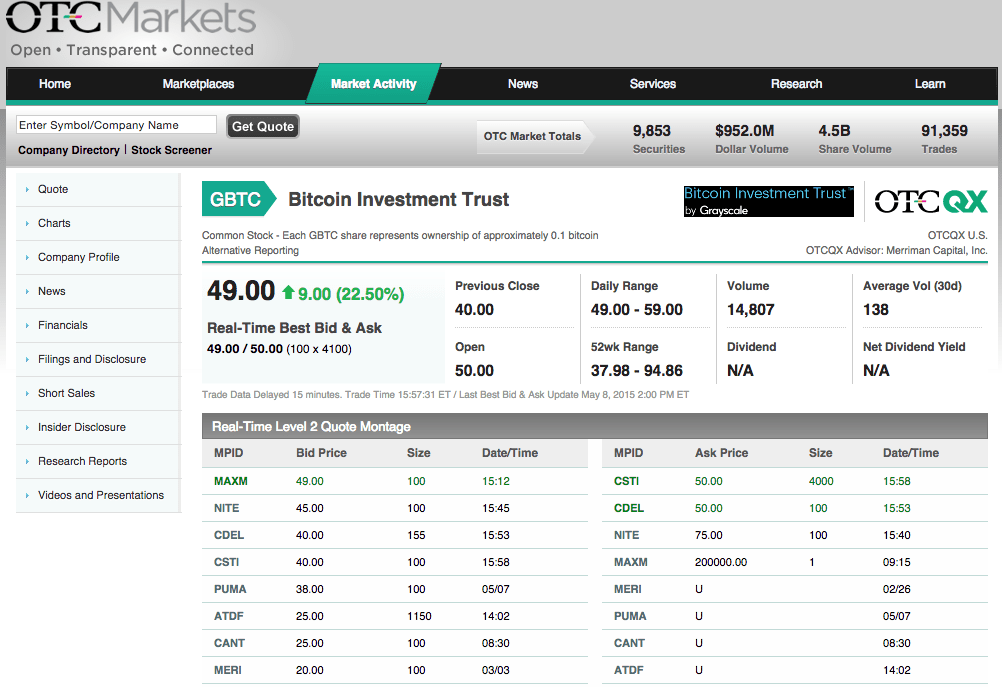The width and height of the screenshot is (1002, 687).
Task: Select Short Sales in the sidebar
Action: coord(66,393)
